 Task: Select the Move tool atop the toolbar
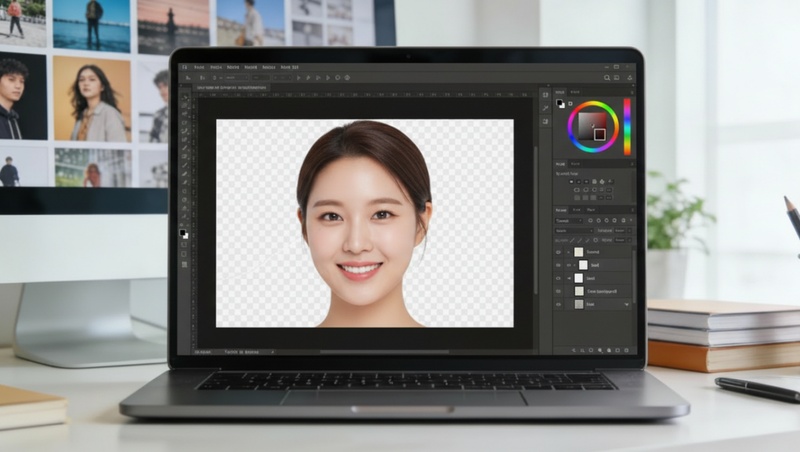184,99
